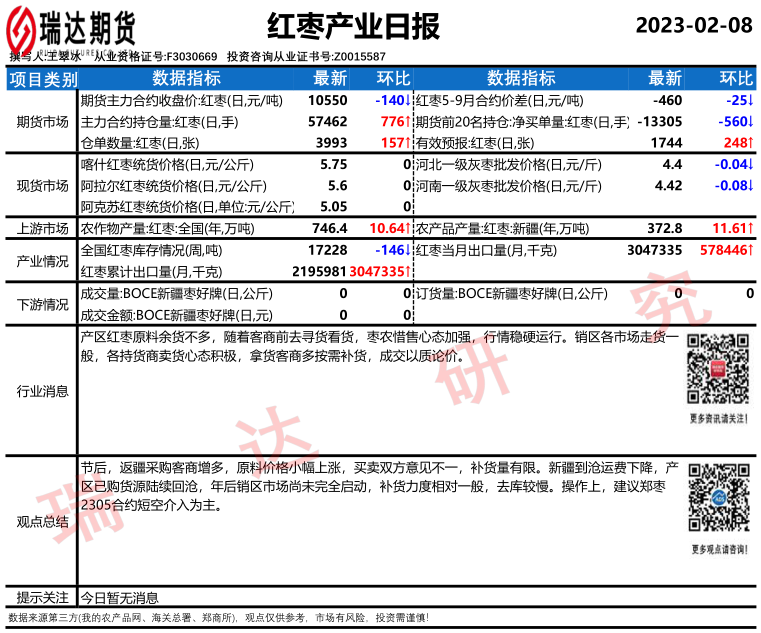This screenshot has height=633, width=761.
Task: Click the 提示关注 row label
Action: pyautogui.click(x=42, y=597)
